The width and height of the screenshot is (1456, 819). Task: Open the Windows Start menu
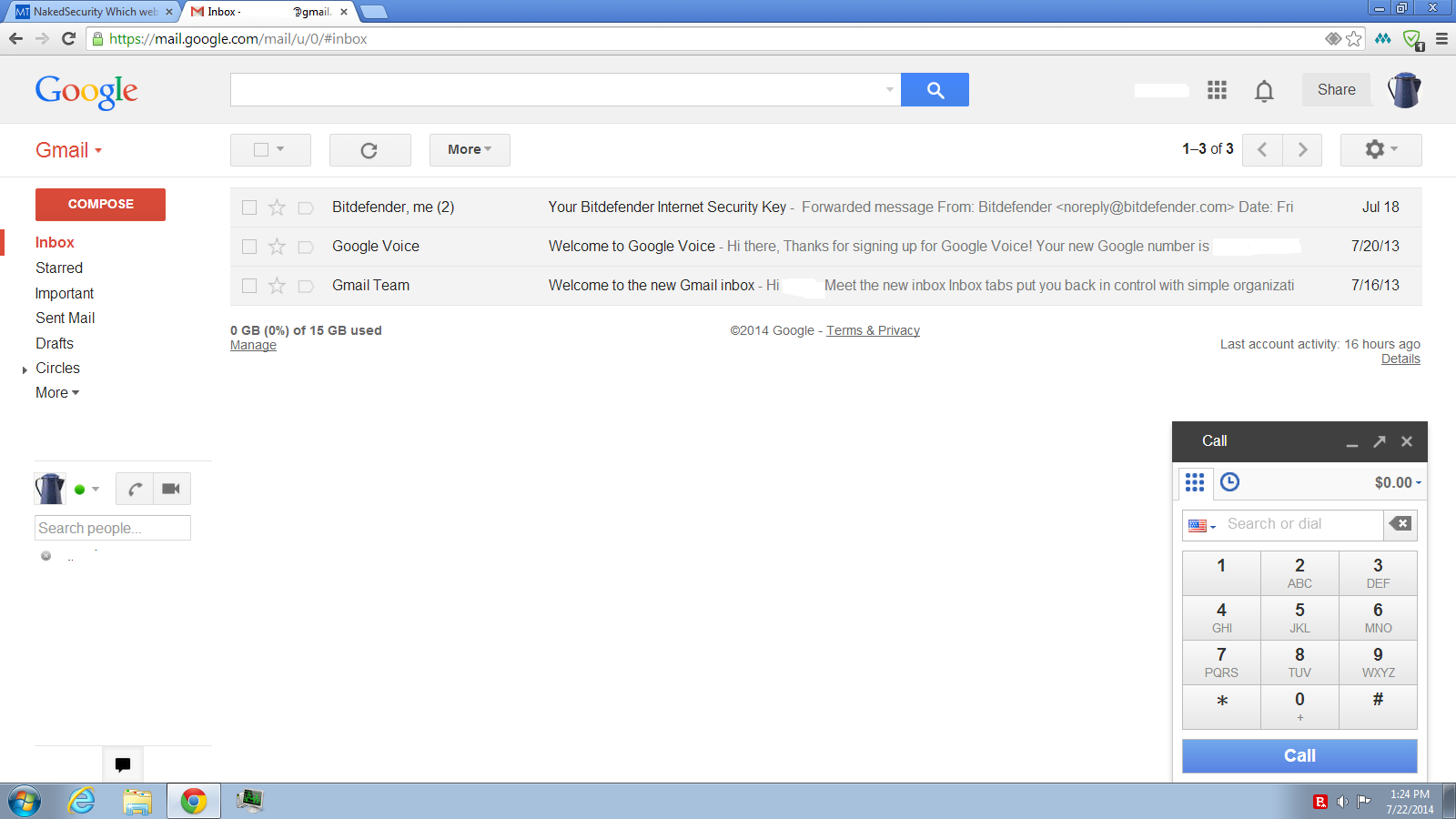(25, 802)
